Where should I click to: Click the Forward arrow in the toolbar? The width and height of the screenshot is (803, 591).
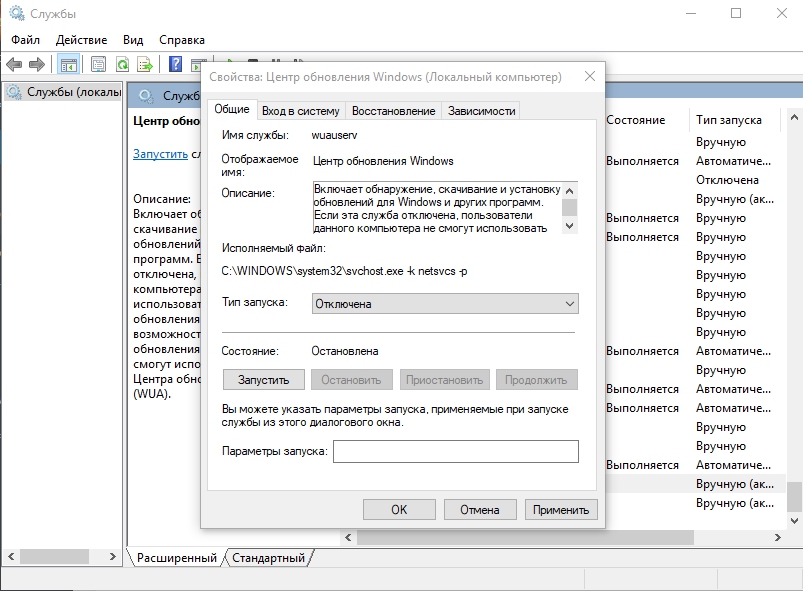(37, 64)
